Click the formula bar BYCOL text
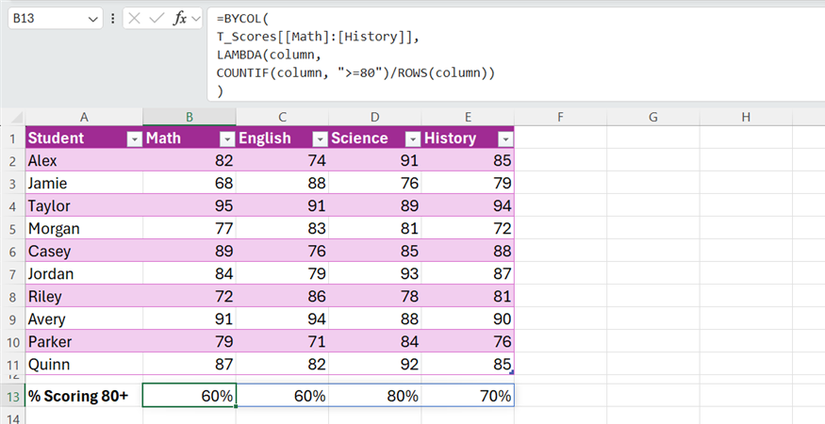 243,19
